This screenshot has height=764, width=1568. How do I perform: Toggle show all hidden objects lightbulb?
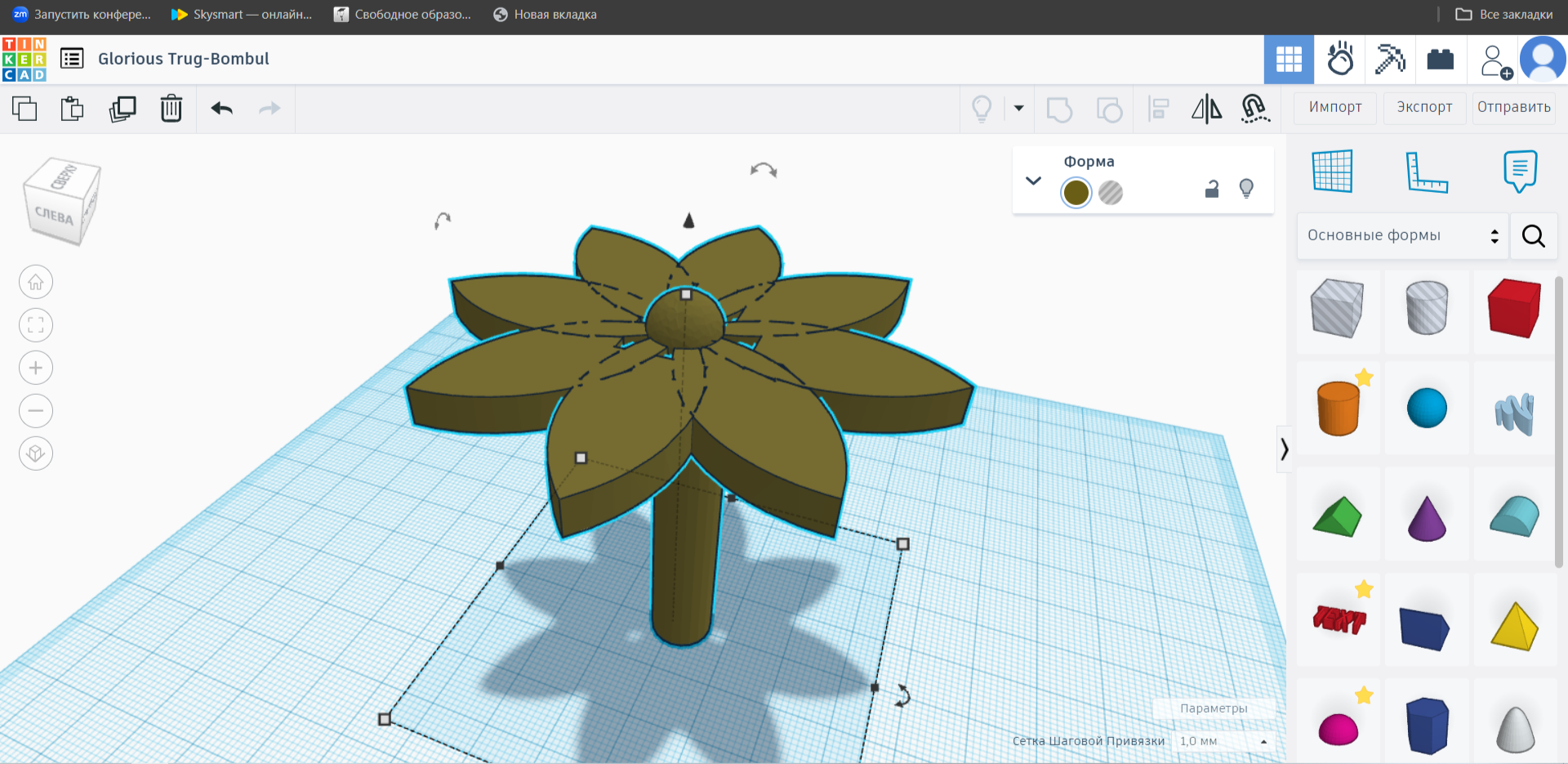point(982,108)
